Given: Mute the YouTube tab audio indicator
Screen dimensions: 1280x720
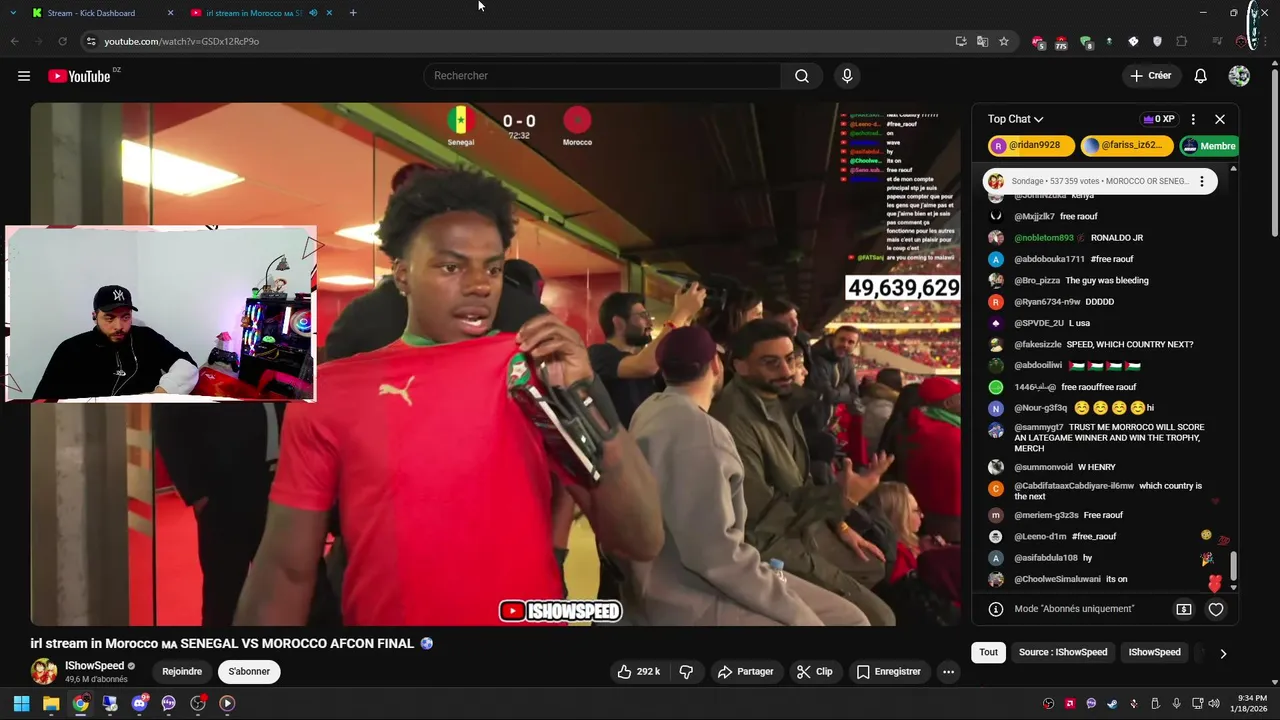Looking at the screenshot, I should [x=314, y=13].
